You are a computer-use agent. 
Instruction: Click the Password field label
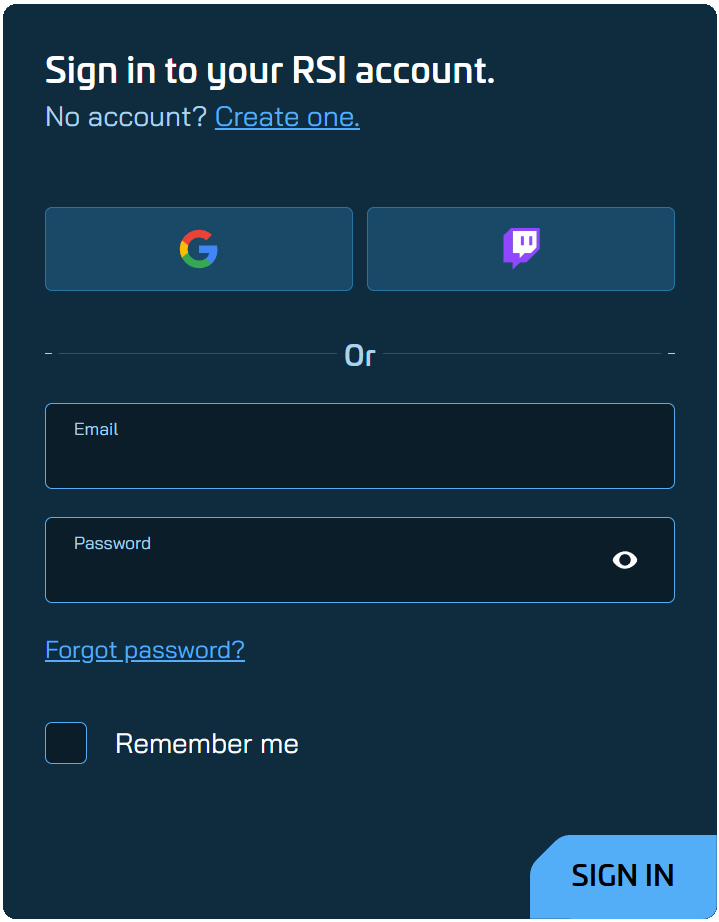(x=112, y=543)
